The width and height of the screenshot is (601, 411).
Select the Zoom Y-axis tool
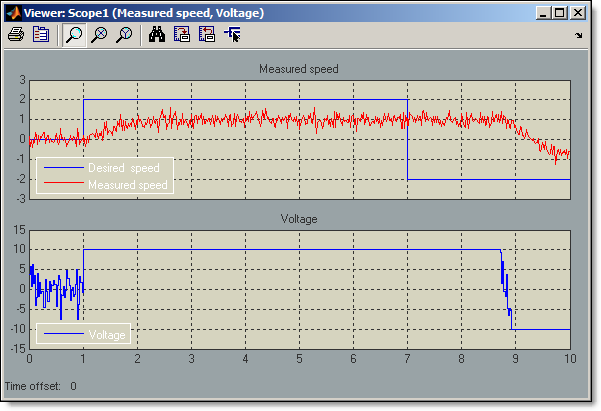124,34
